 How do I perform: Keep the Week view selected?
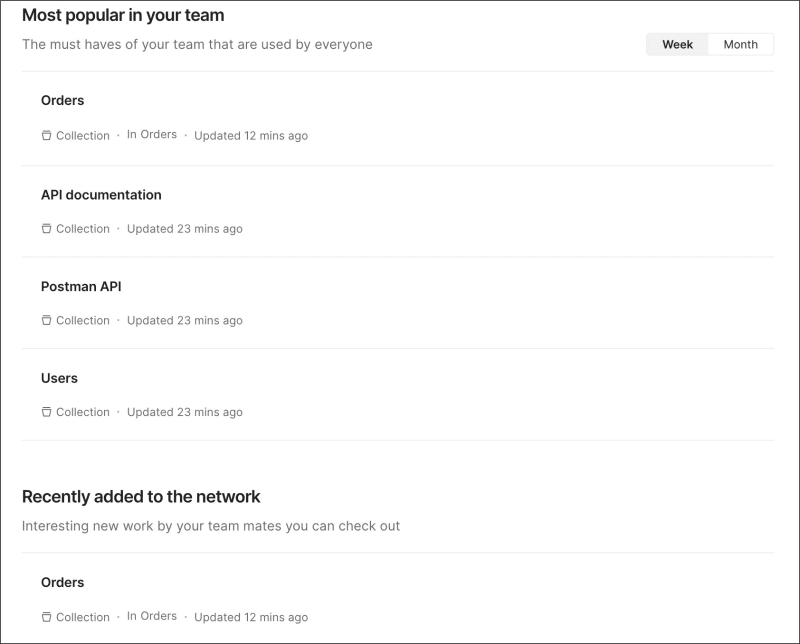coord(677,44)
